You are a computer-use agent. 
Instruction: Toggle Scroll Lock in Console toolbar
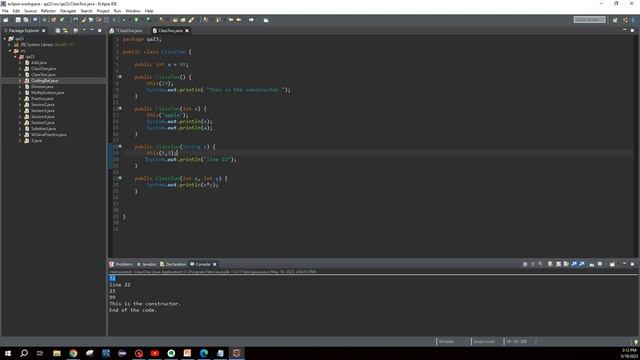(x=558, y=264)
